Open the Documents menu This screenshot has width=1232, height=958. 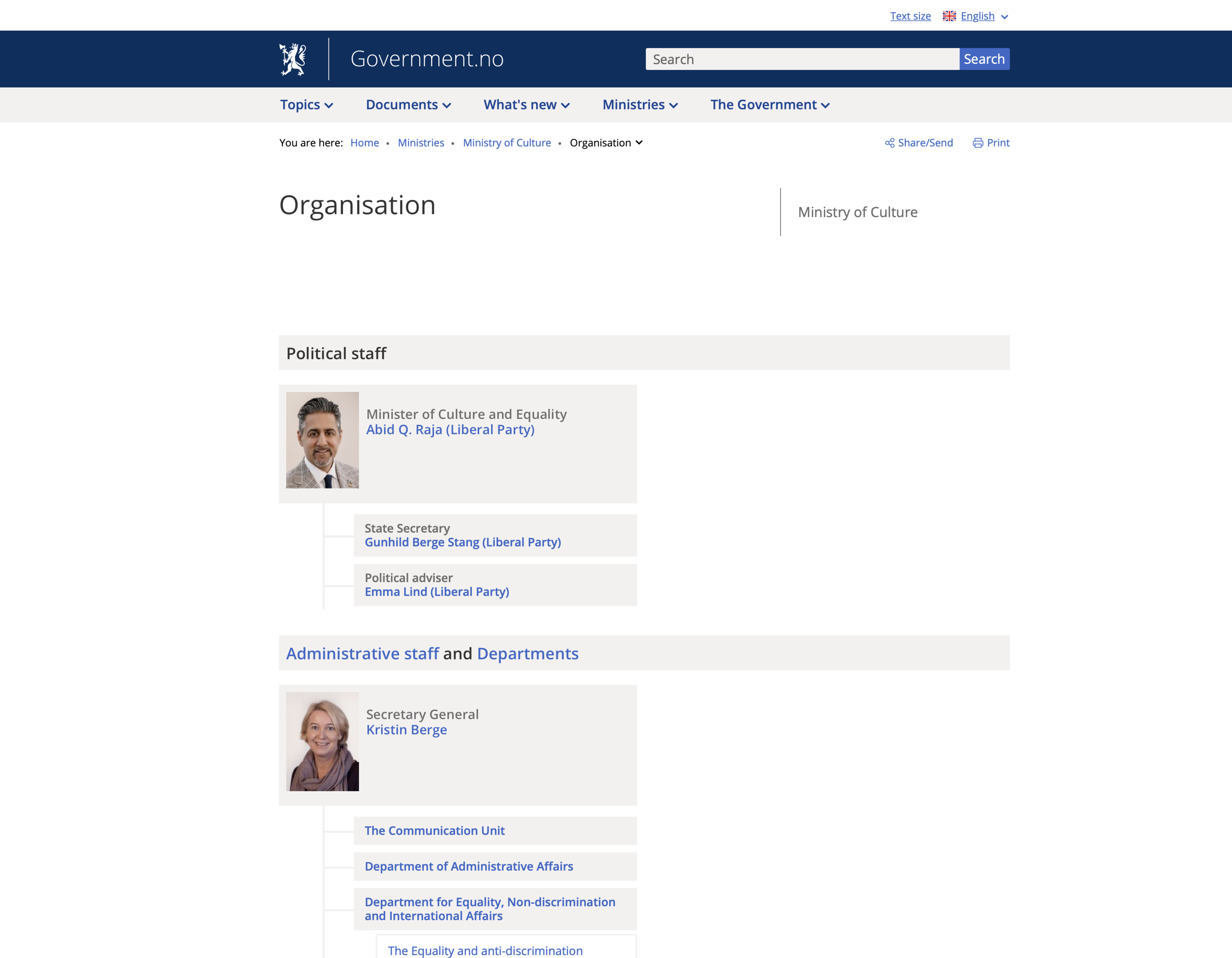point(408,105)
